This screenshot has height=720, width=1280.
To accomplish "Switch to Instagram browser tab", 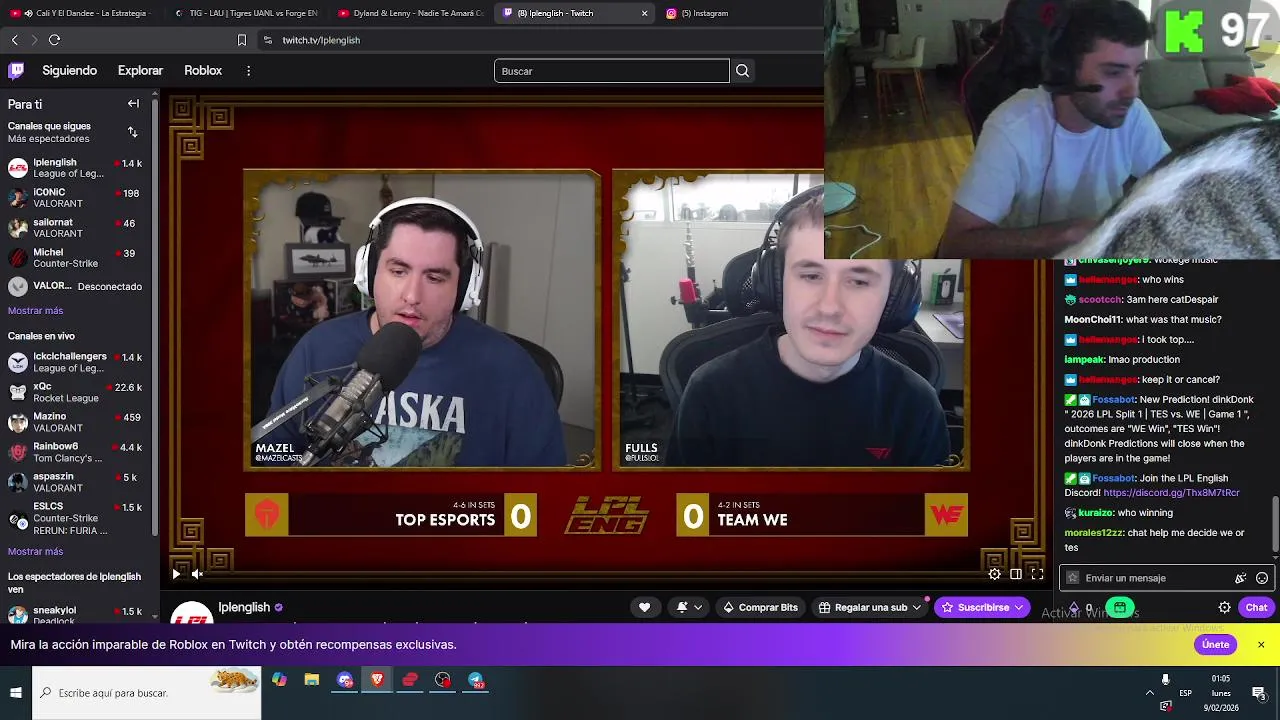I will coord(736,13).
